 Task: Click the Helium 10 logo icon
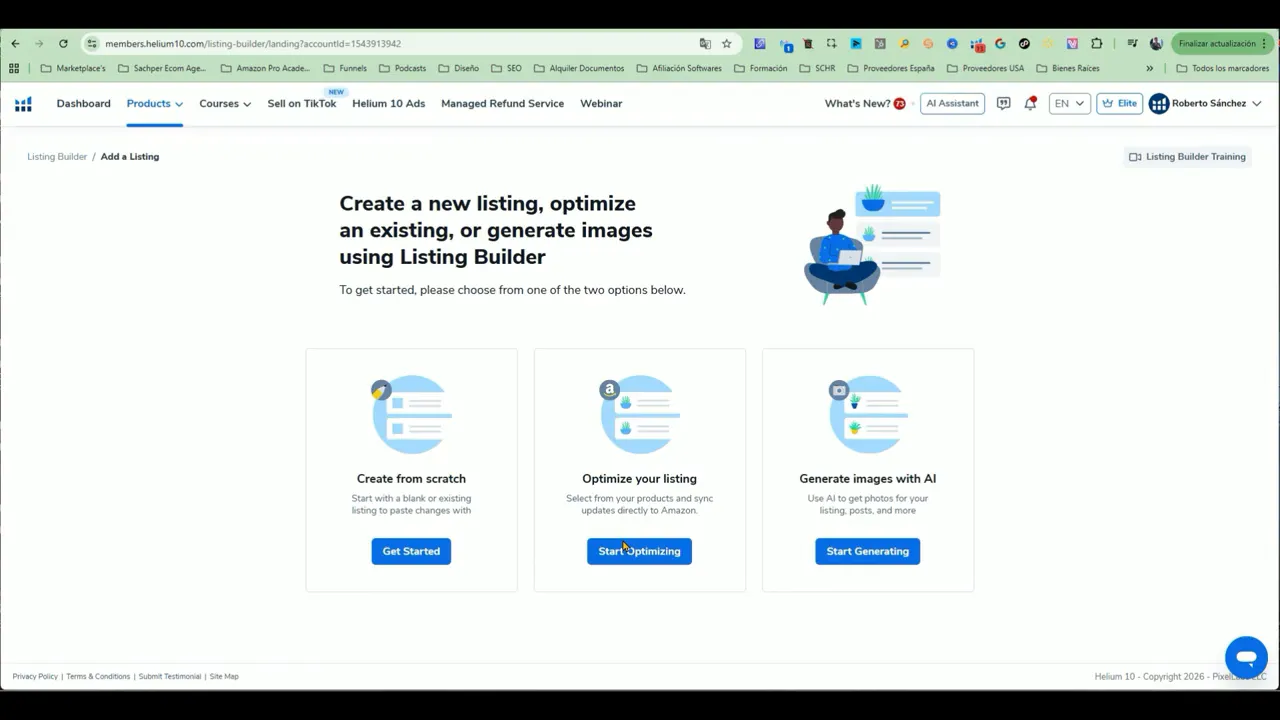coord(23,104)
